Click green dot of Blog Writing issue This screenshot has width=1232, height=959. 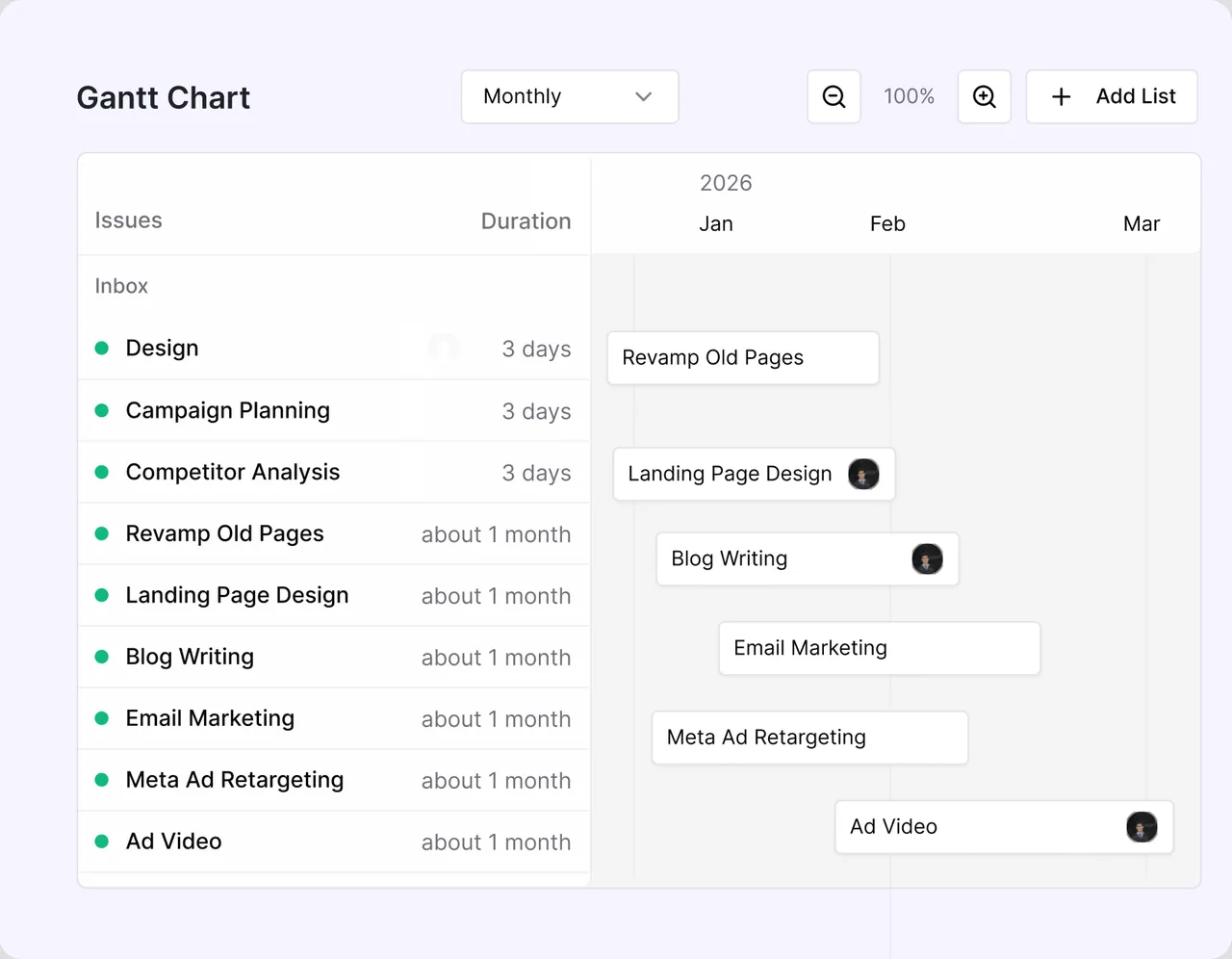point(102,657)
